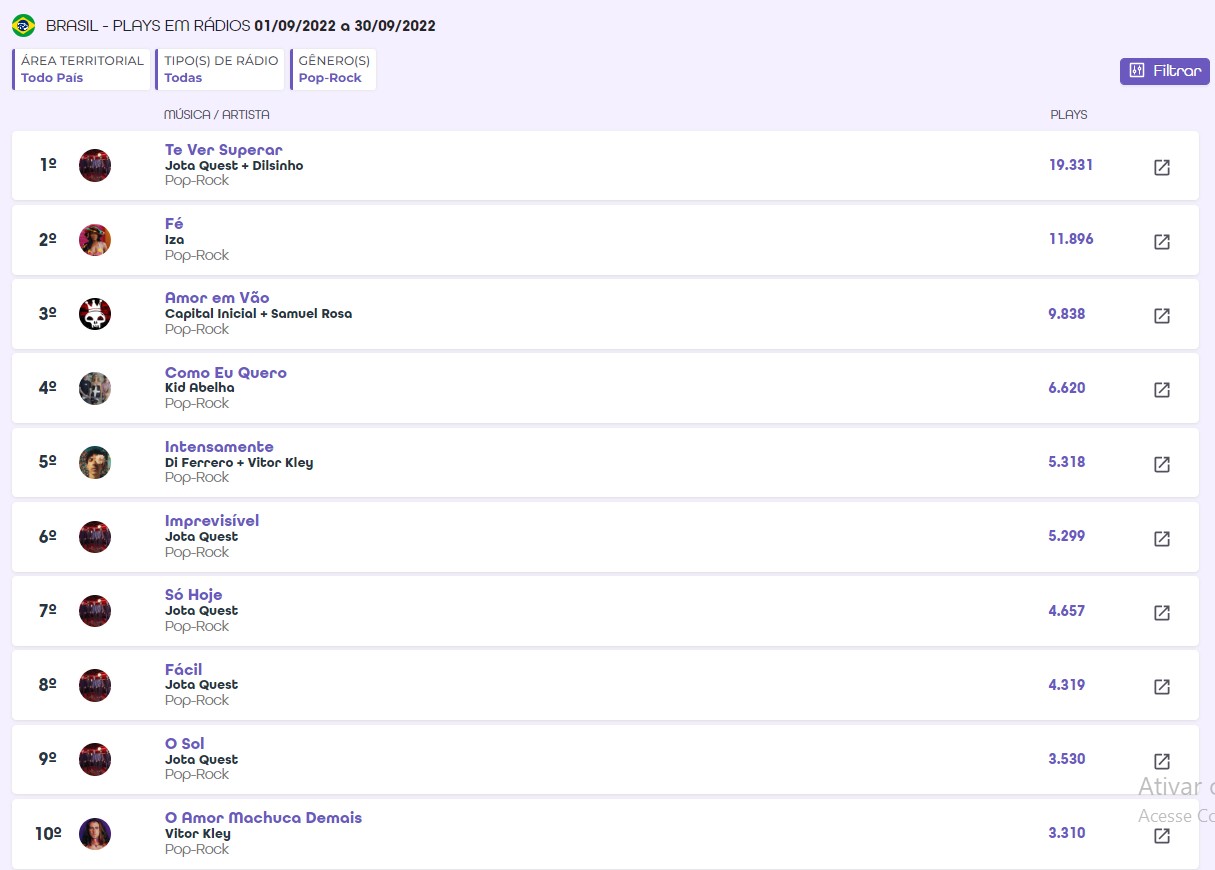The width and height of the screenshot is (1215, 870).
Task: Click play count 4.319
Action: [1067, 685]
